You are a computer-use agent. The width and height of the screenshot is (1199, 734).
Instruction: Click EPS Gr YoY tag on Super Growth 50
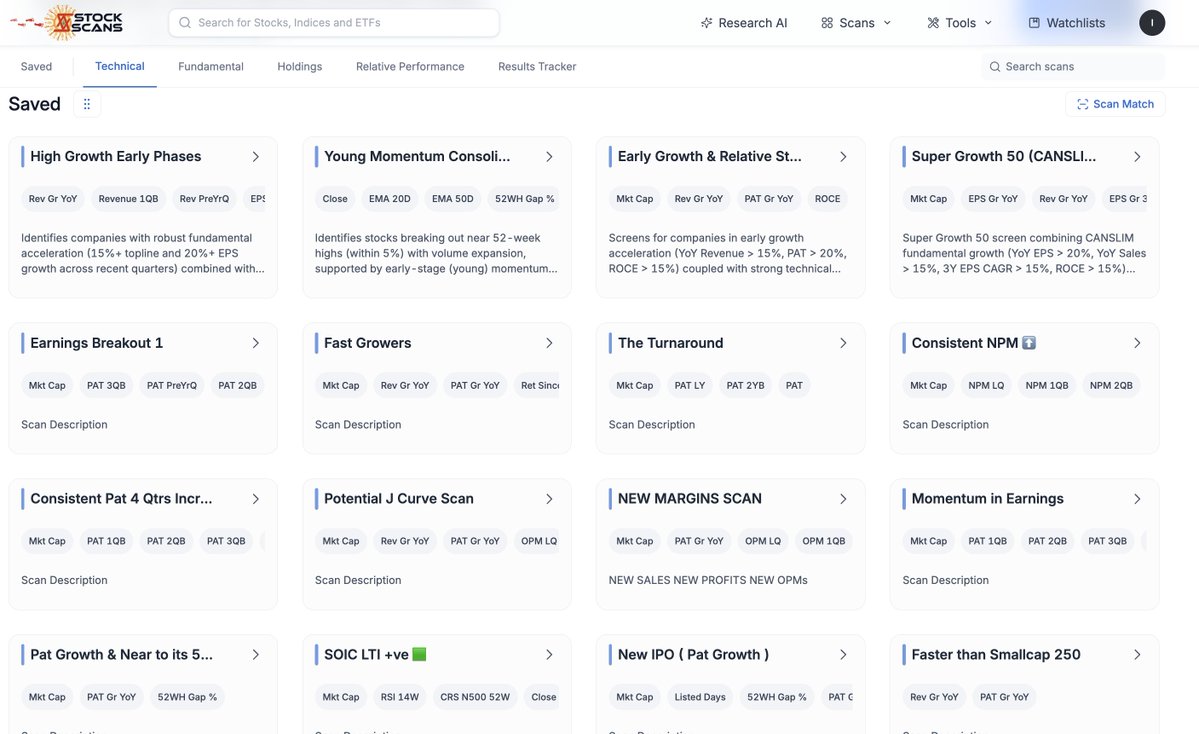pyautogui.click(x=993, y=199)
